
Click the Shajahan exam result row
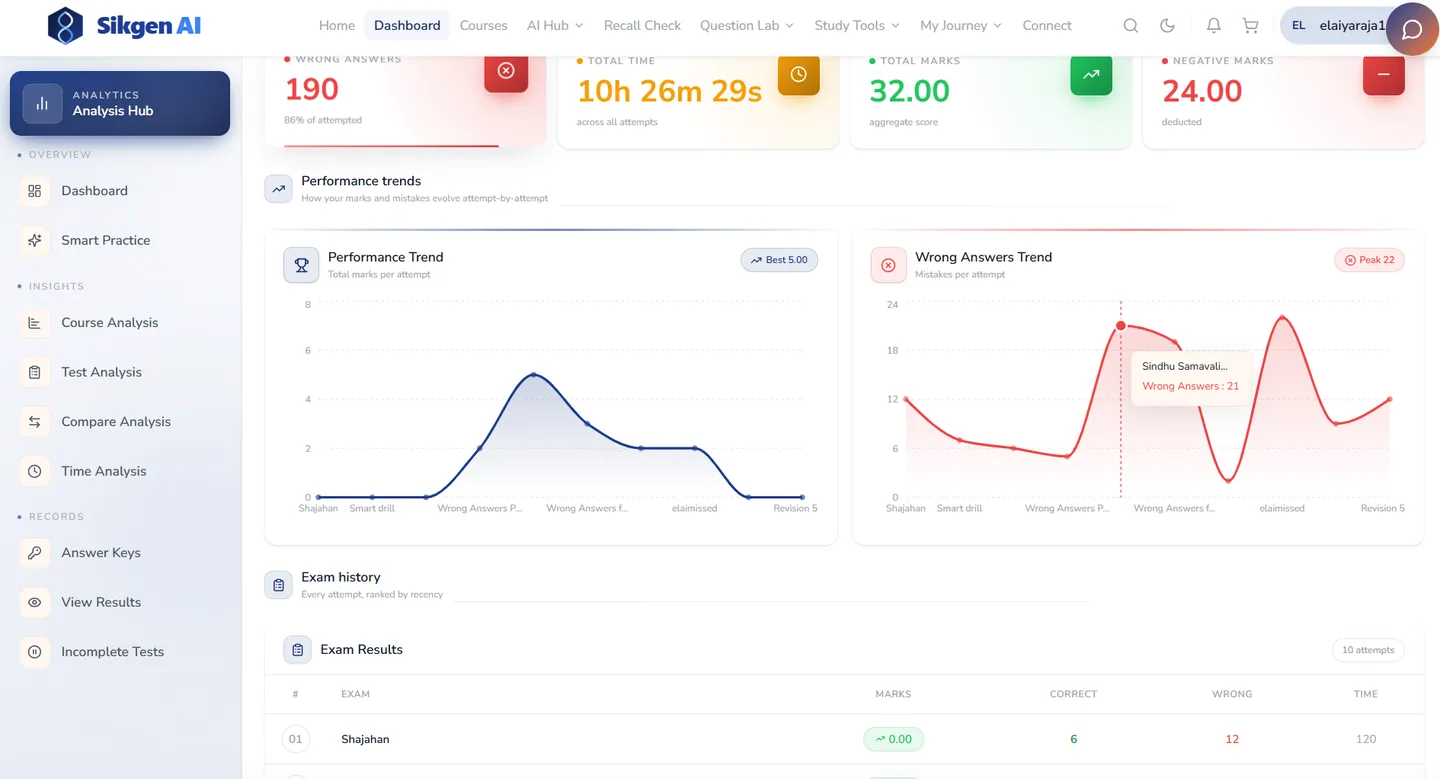pyautogui.click(x=844, y=739)
